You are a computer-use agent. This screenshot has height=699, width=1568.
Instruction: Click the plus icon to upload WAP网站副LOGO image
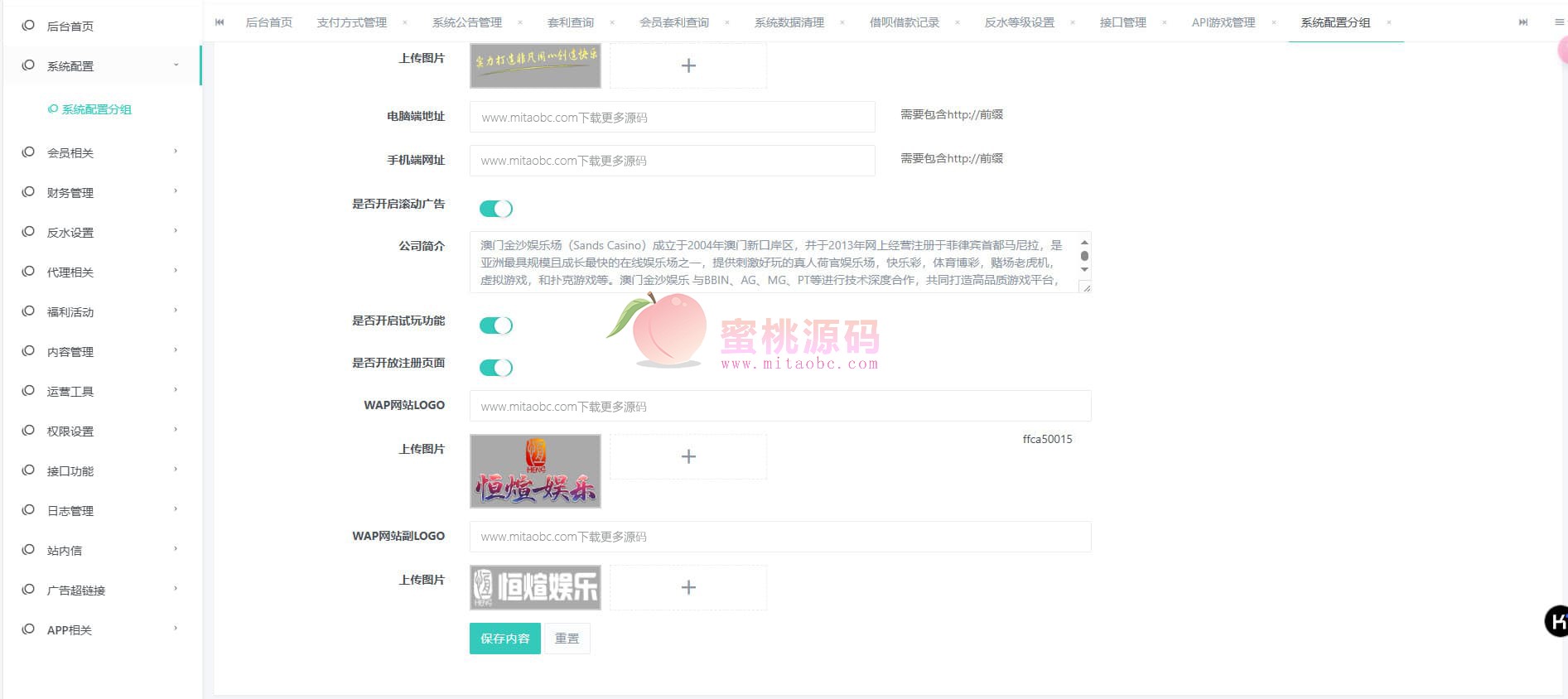tap(688, 587)
